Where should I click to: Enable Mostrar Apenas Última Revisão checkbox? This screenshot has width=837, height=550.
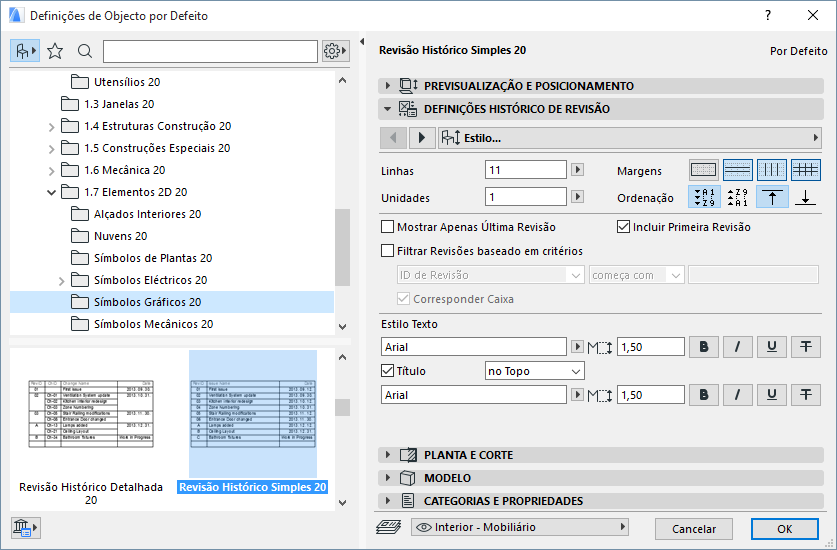pyautogui.click(x=388, y=227)
